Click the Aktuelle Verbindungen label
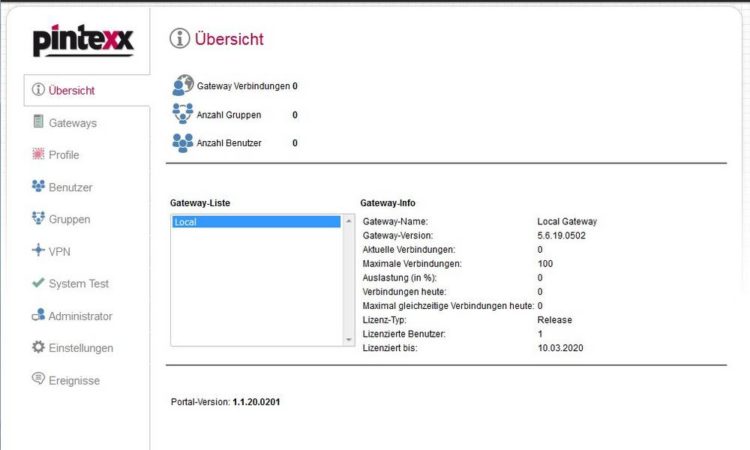This screenshot has width=750, height=450. click(409, 250)
